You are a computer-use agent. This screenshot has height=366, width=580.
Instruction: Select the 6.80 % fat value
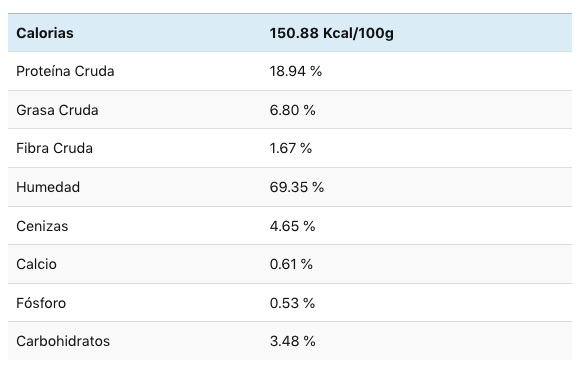(x=292, y=110)
